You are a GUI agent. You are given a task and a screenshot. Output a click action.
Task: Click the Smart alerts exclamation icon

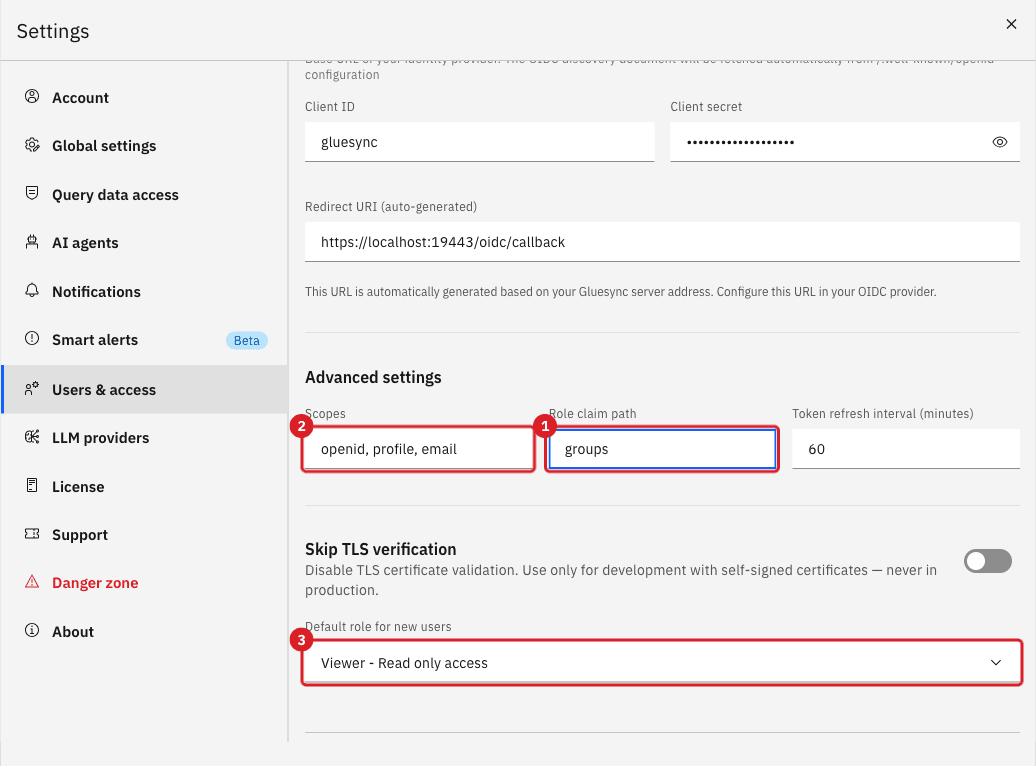[32, 338]
